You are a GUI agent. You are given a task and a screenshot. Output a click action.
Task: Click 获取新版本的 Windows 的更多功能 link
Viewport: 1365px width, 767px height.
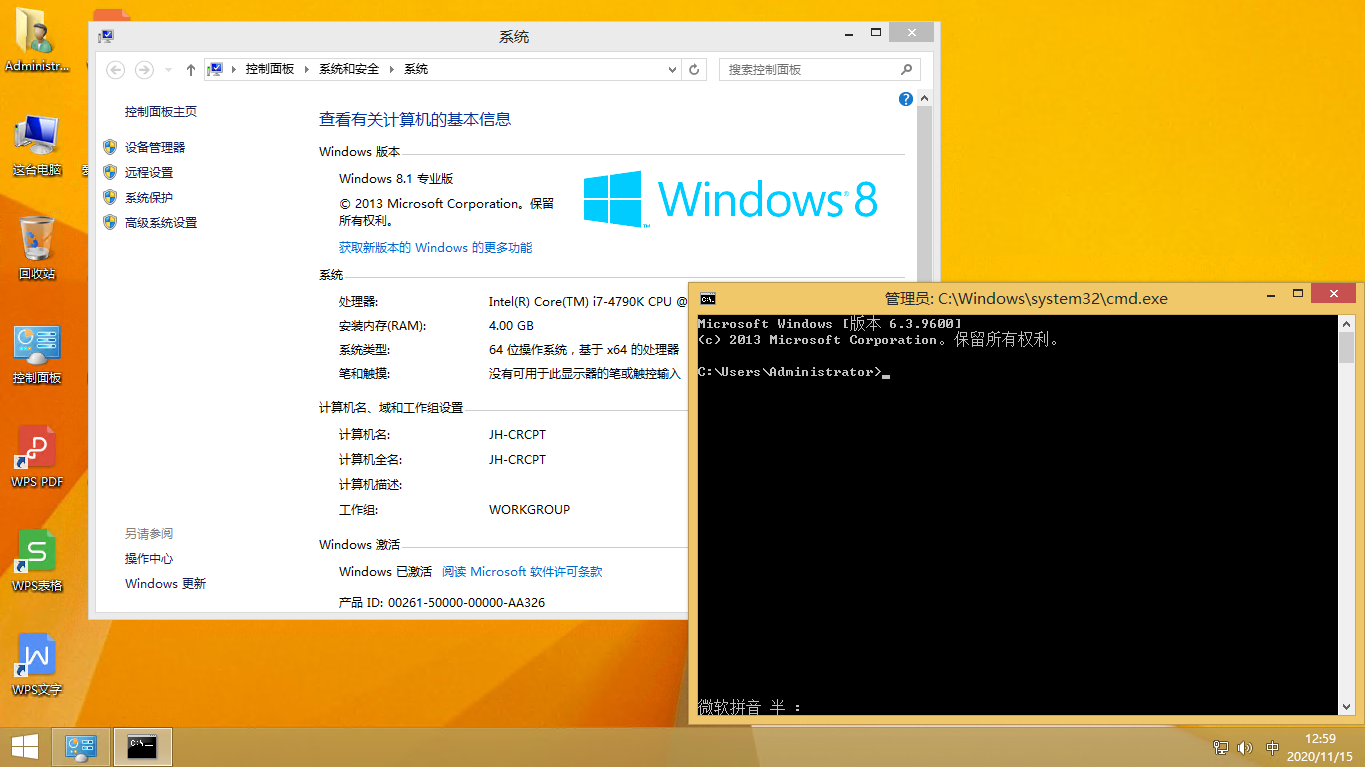pos(435,247)
